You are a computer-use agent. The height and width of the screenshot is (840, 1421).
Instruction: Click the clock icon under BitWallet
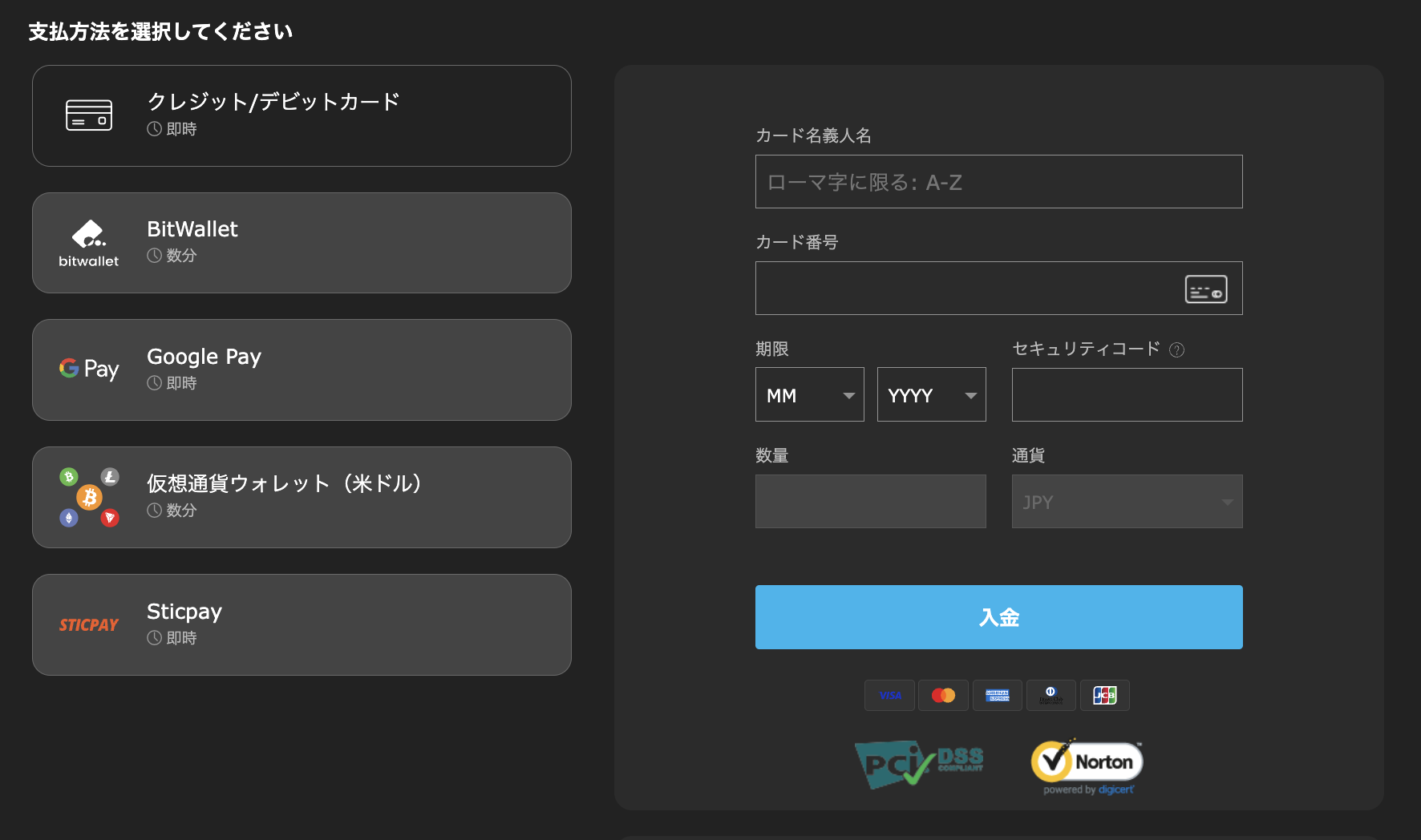(x=155, y=256)
